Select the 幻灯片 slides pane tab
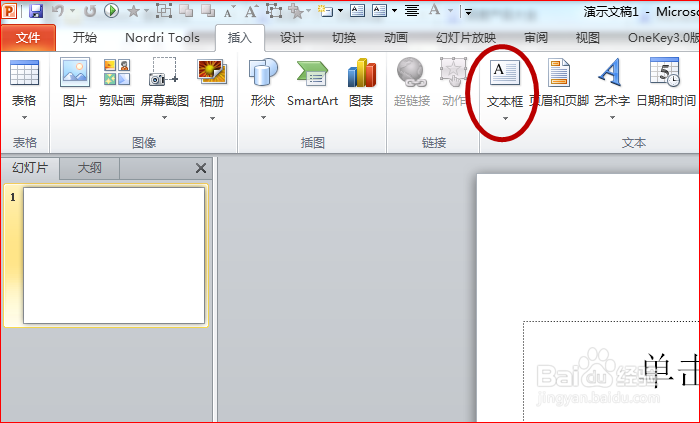 coord(30,168)
